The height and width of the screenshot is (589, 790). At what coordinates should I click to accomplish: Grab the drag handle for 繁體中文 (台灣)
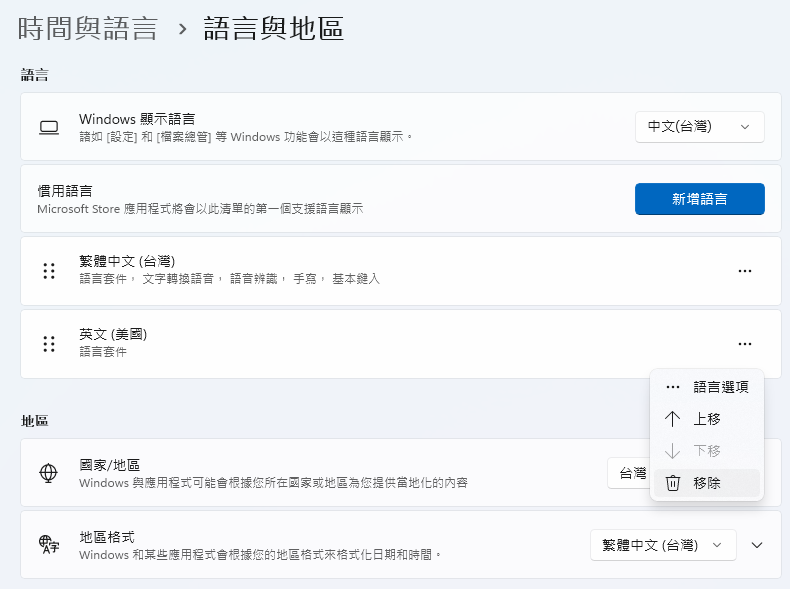tap(48, 271)
